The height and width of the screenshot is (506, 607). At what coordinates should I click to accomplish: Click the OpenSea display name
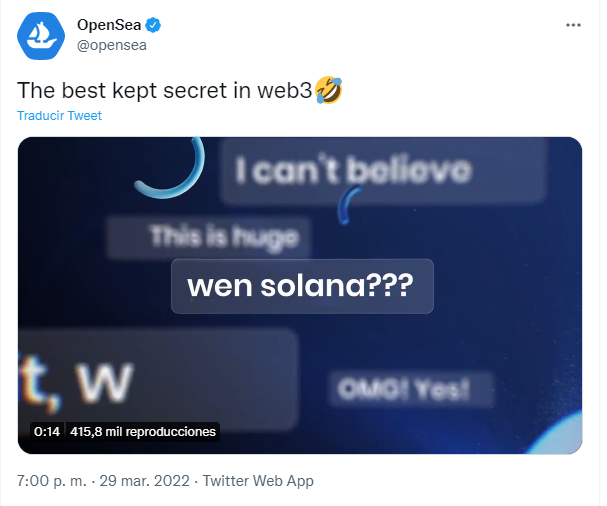(x=109, y=25)
